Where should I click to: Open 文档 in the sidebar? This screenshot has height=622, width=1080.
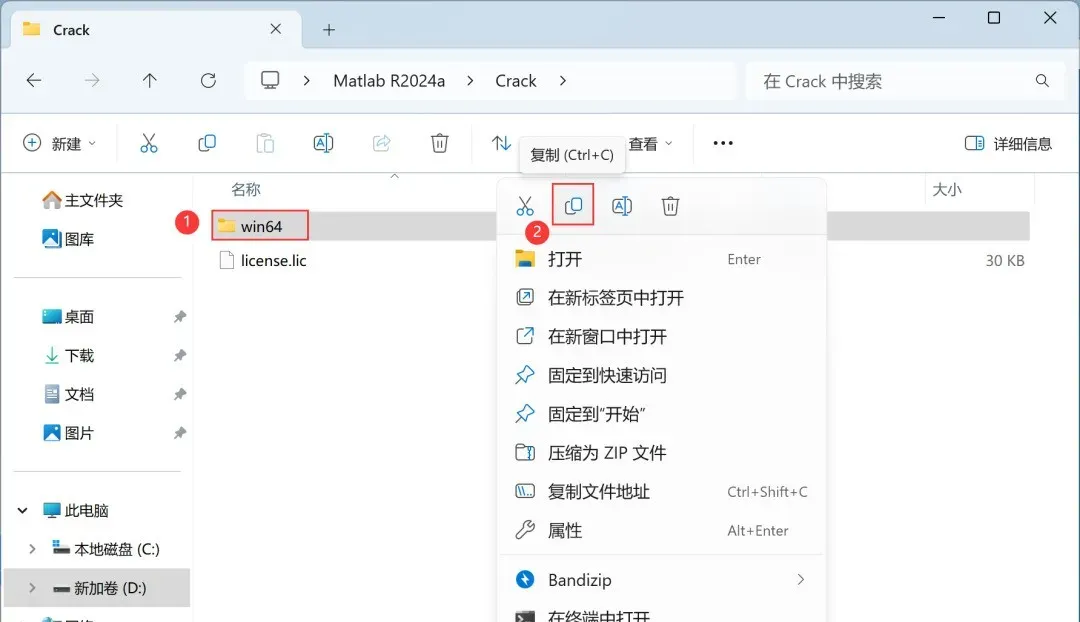click(68, 394)
